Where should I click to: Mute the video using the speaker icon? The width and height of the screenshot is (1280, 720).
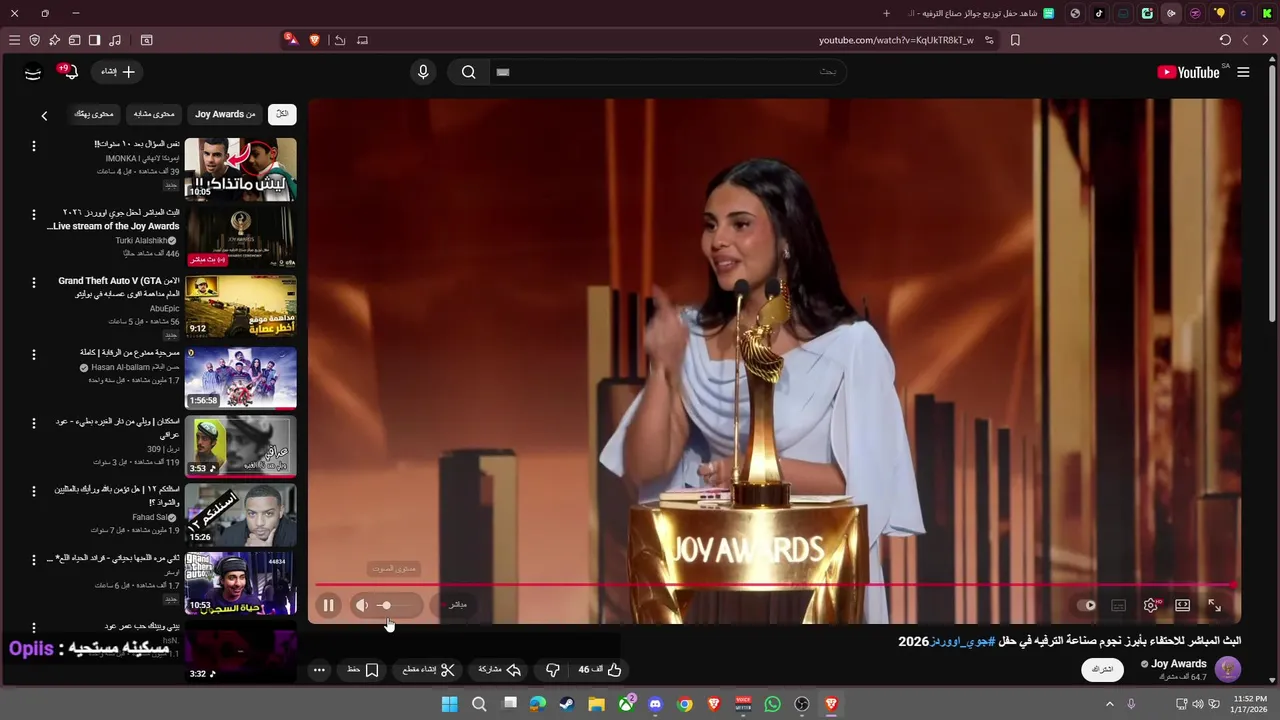point(362,605)
